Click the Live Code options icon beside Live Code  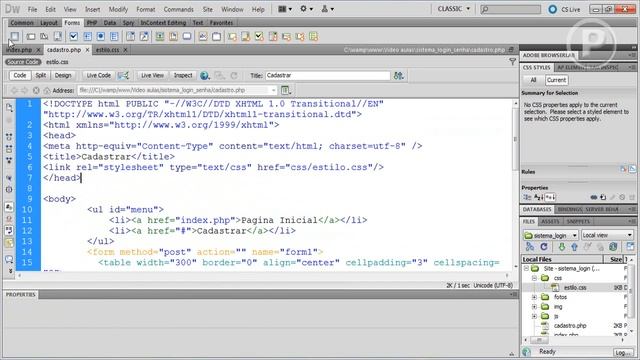click(123, 76)
